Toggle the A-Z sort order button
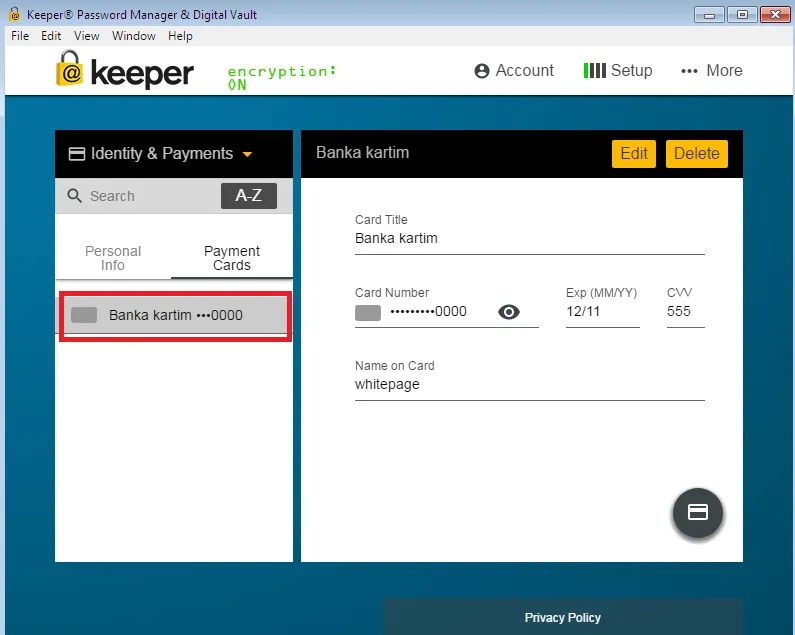Viewport: 795px width, 635px height. point(248,195)
